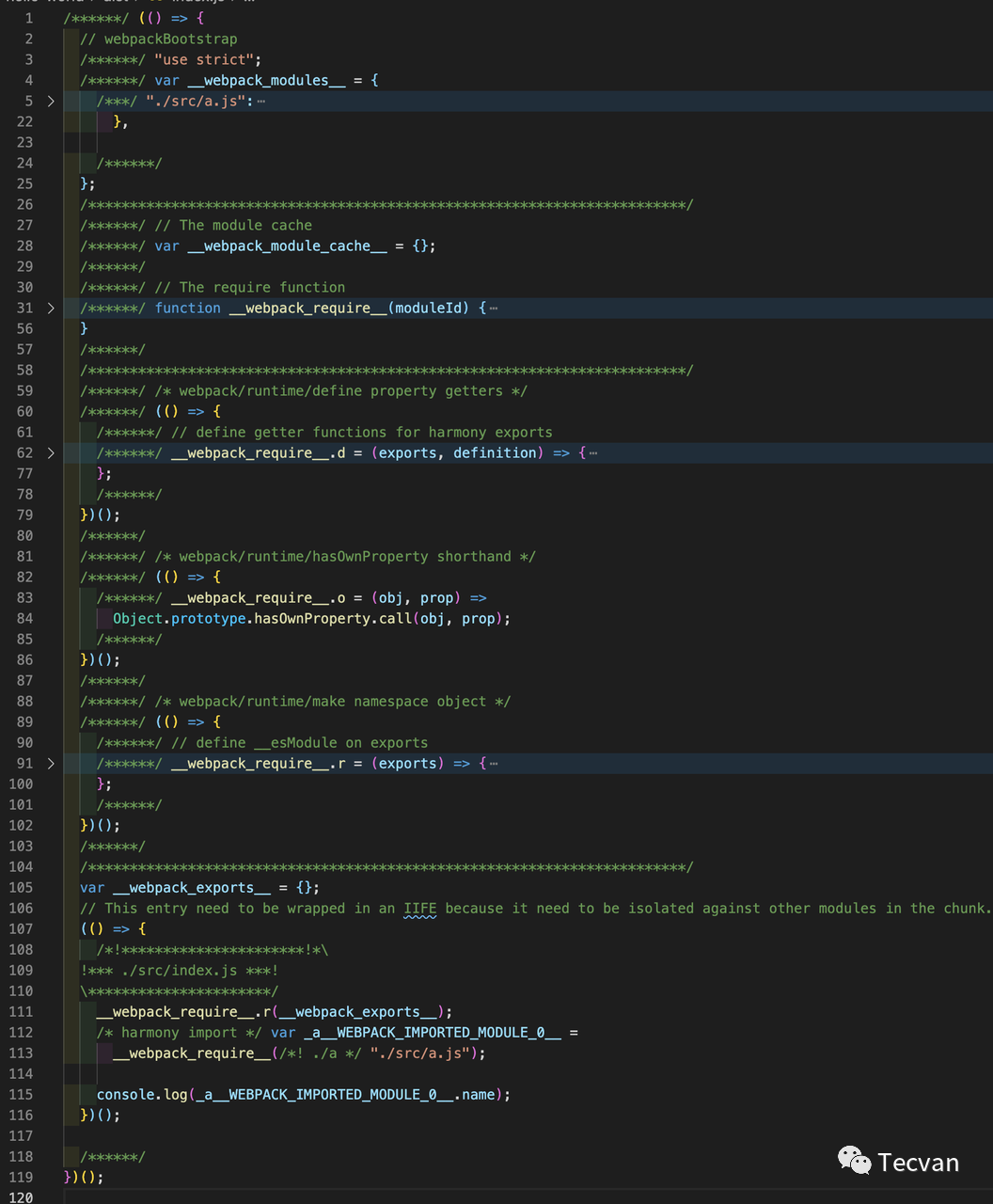Expand the collapsed __webpack_require__ function body
Screen dimensions: 993x1204
pyautogui.click(x=52, y=308)
